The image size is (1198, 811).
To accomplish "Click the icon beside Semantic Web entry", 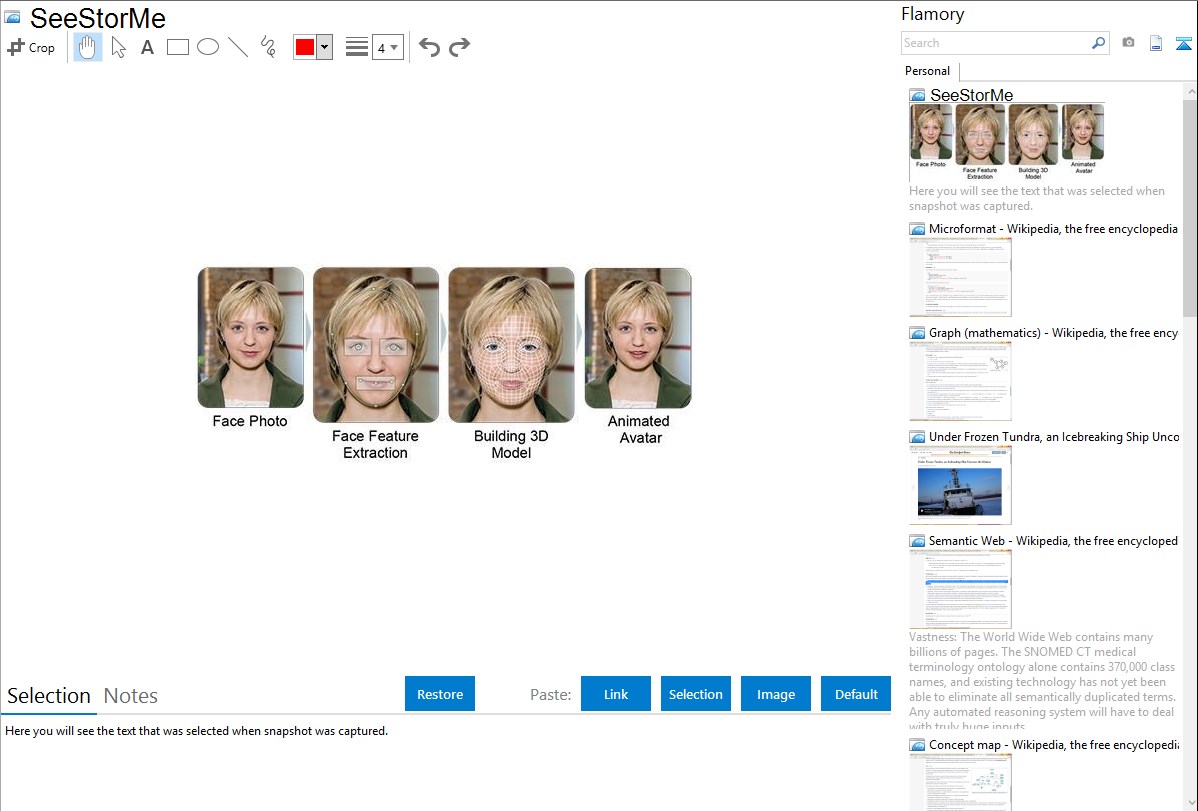I will pos(917,540).
